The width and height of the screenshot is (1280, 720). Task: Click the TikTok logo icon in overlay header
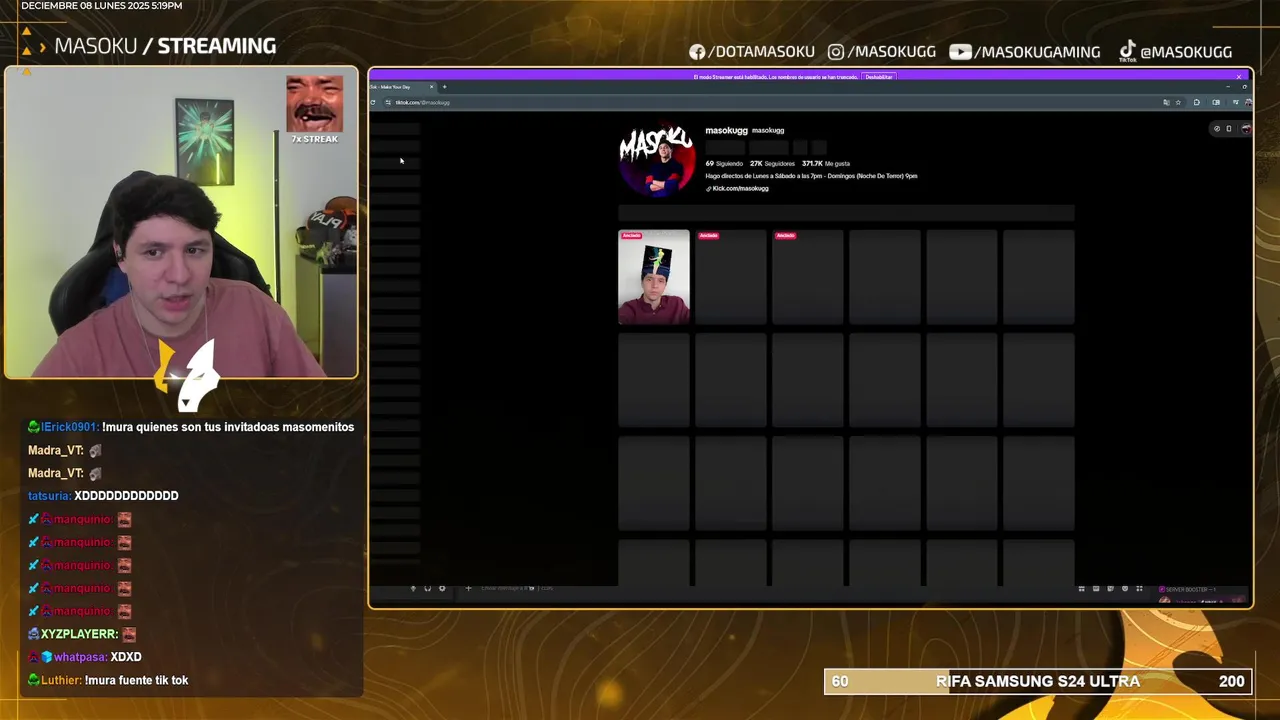click(1127, 51)
